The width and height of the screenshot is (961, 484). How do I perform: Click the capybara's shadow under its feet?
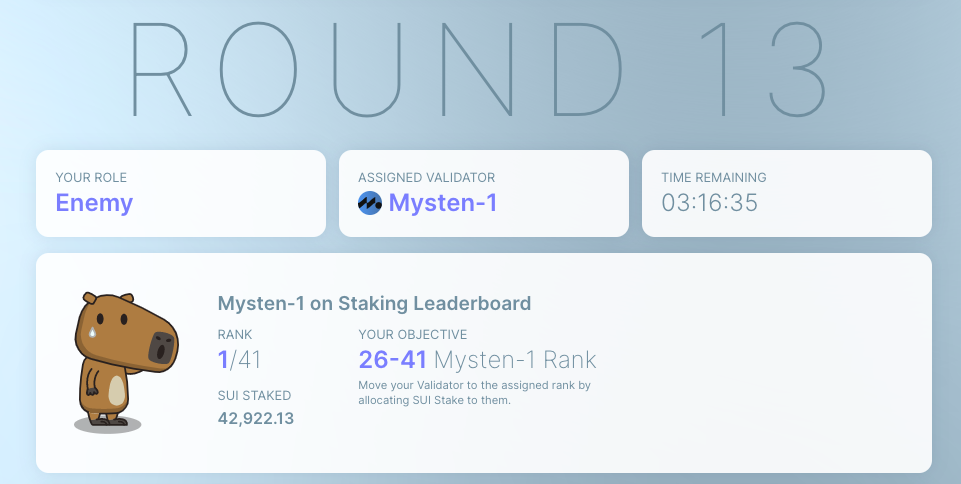pyautogui.click(x=108, y=425)
